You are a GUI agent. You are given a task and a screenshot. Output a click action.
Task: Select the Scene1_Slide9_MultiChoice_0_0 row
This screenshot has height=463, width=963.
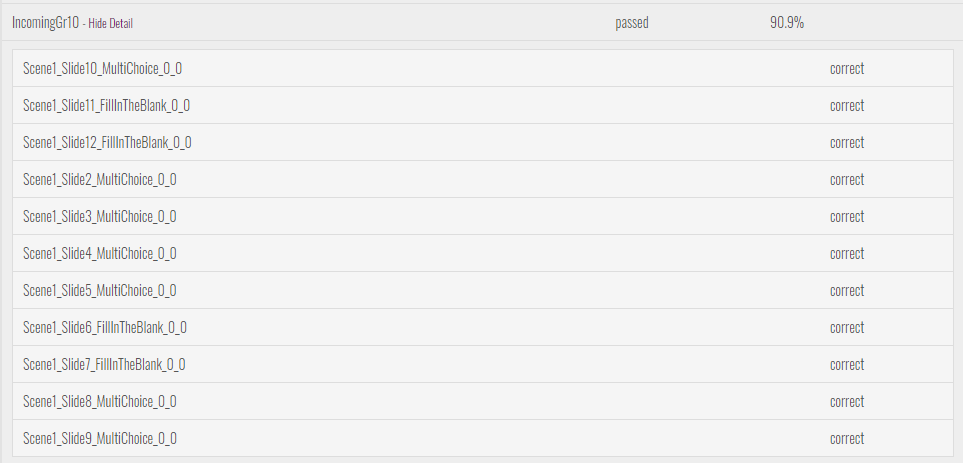(483, 438)
